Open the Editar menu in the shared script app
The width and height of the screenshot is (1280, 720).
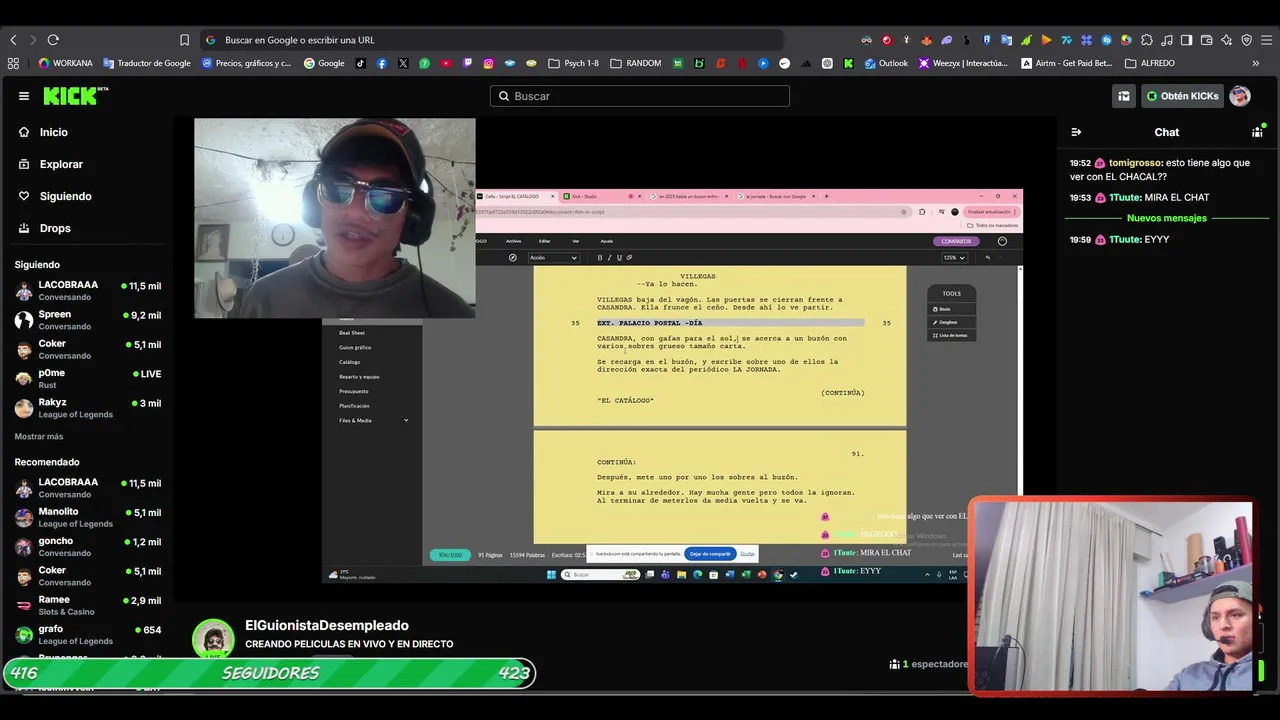545,241
